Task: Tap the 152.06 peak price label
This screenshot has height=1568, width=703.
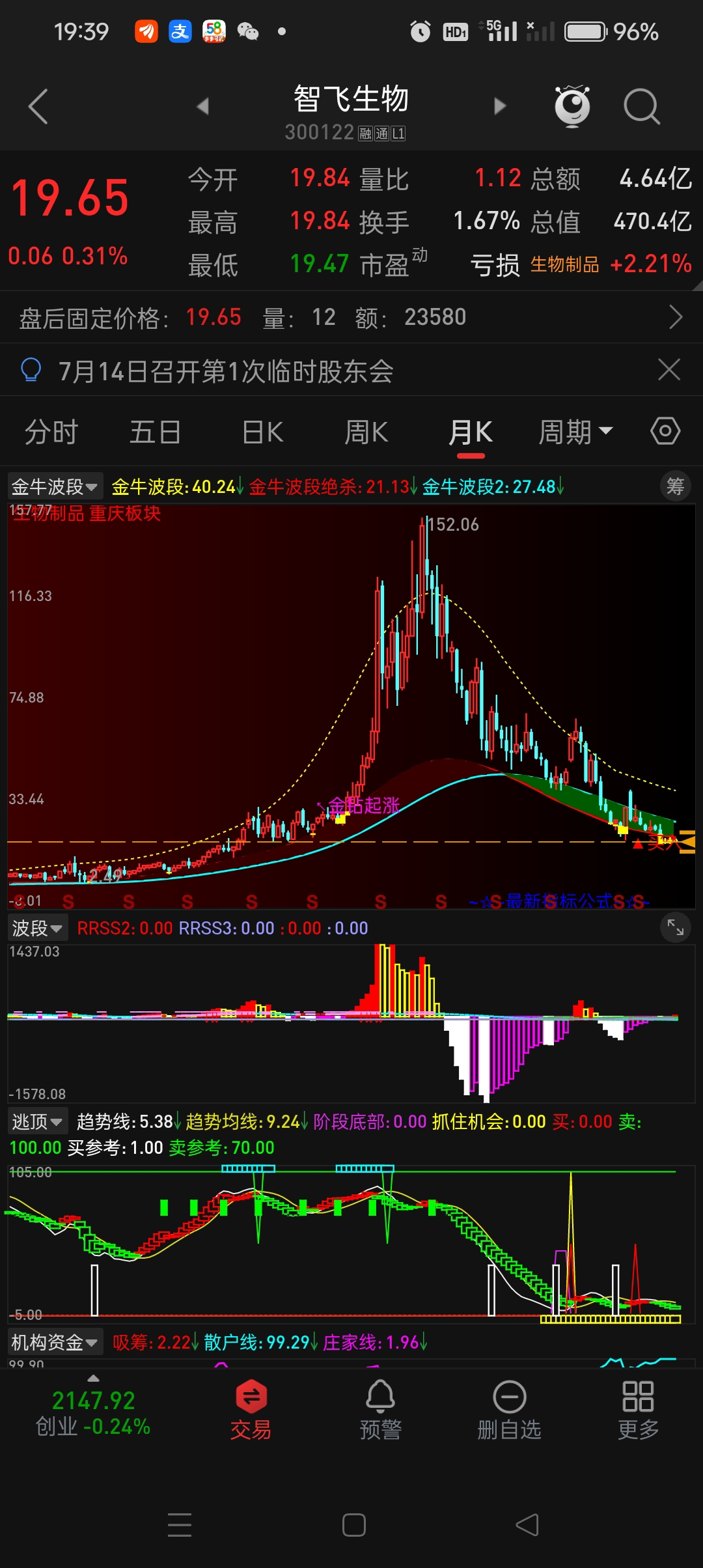Action: pyautogui.click(x=453, y=525)
